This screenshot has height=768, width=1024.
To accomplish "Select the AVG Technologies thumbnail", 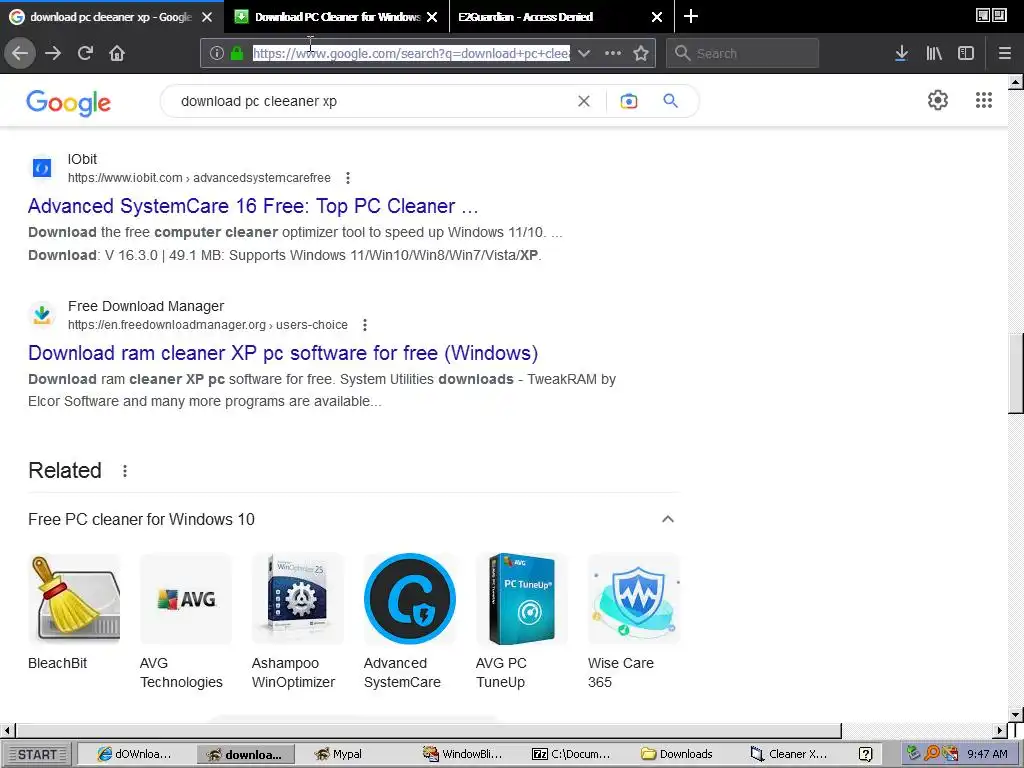I will click(185, 599).
